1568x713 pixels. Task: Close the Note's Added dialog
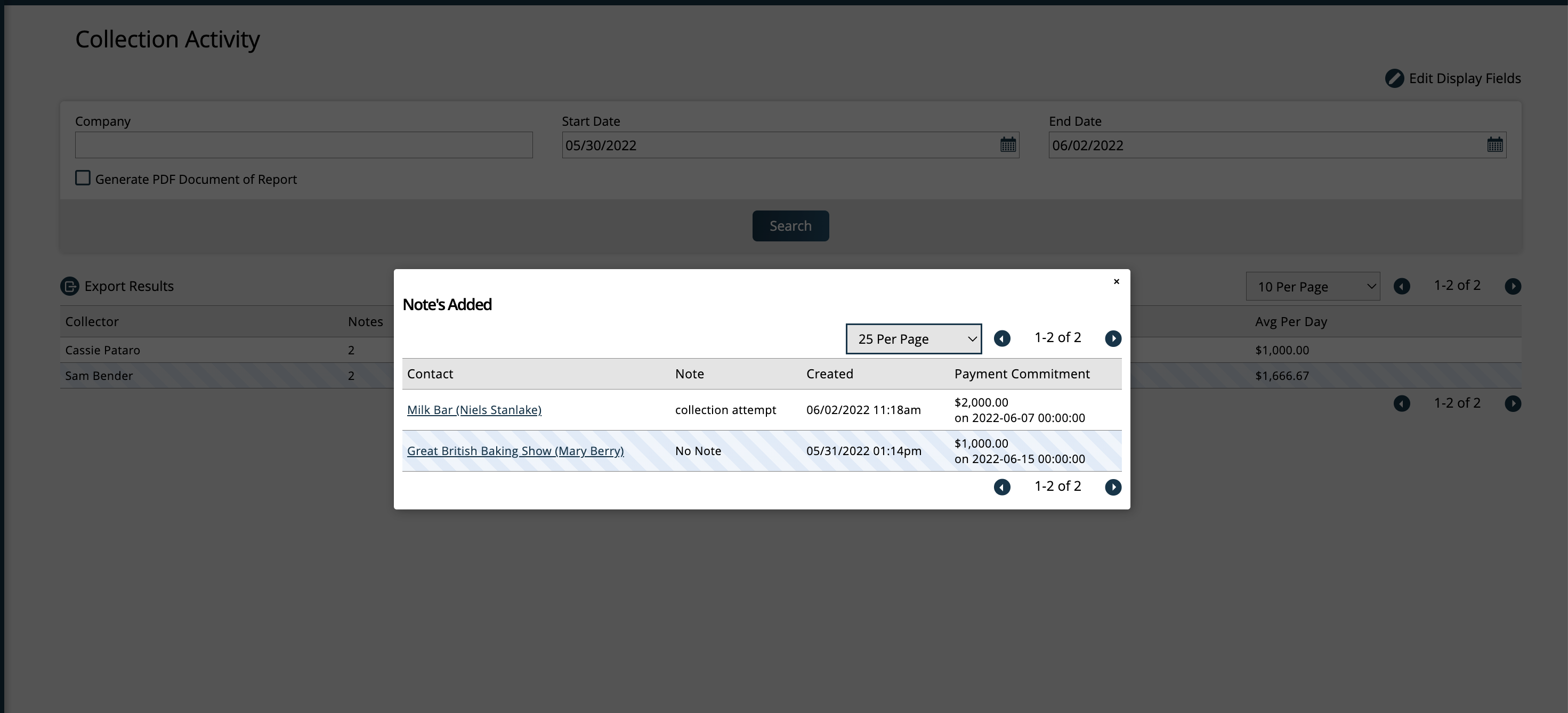pos(1117,281)
